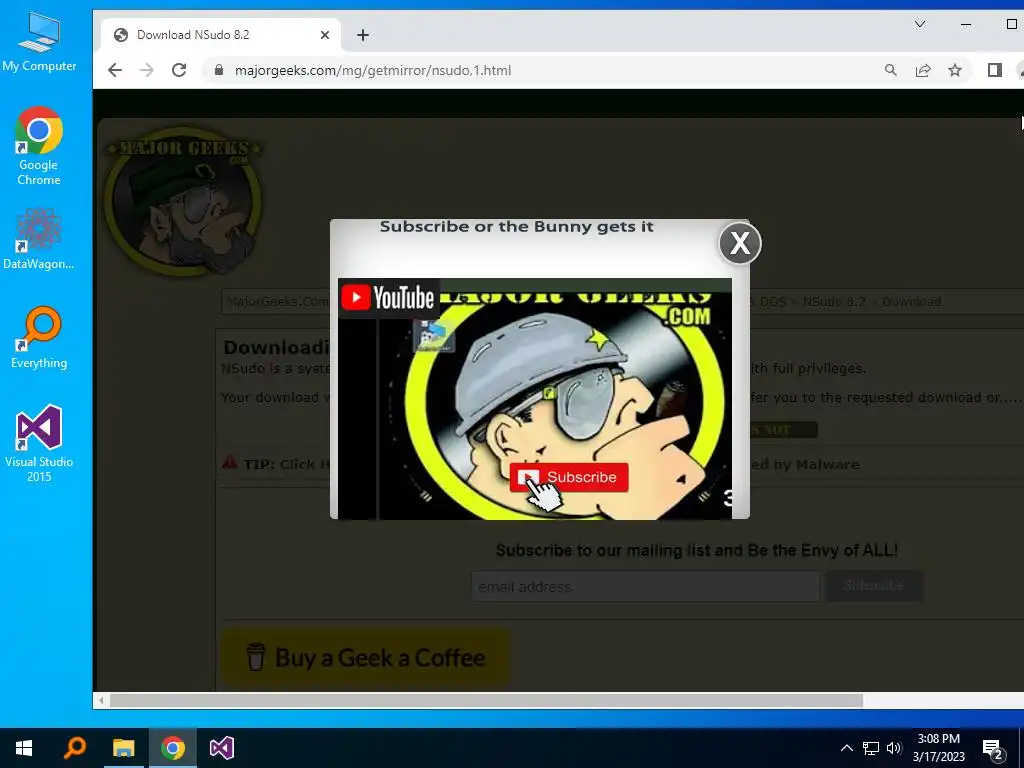Click the red Subscribe button in popup
The width and height of the screenshot is (1024, 768).
pyautogui.click(x=569, y=477)
